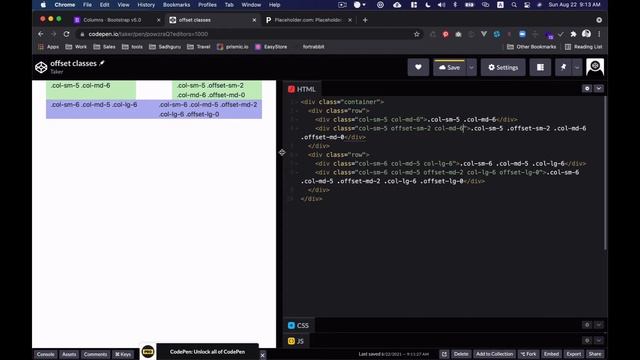
Task: Edit pen title with pencil icon
Action: (x=102, y=63)
